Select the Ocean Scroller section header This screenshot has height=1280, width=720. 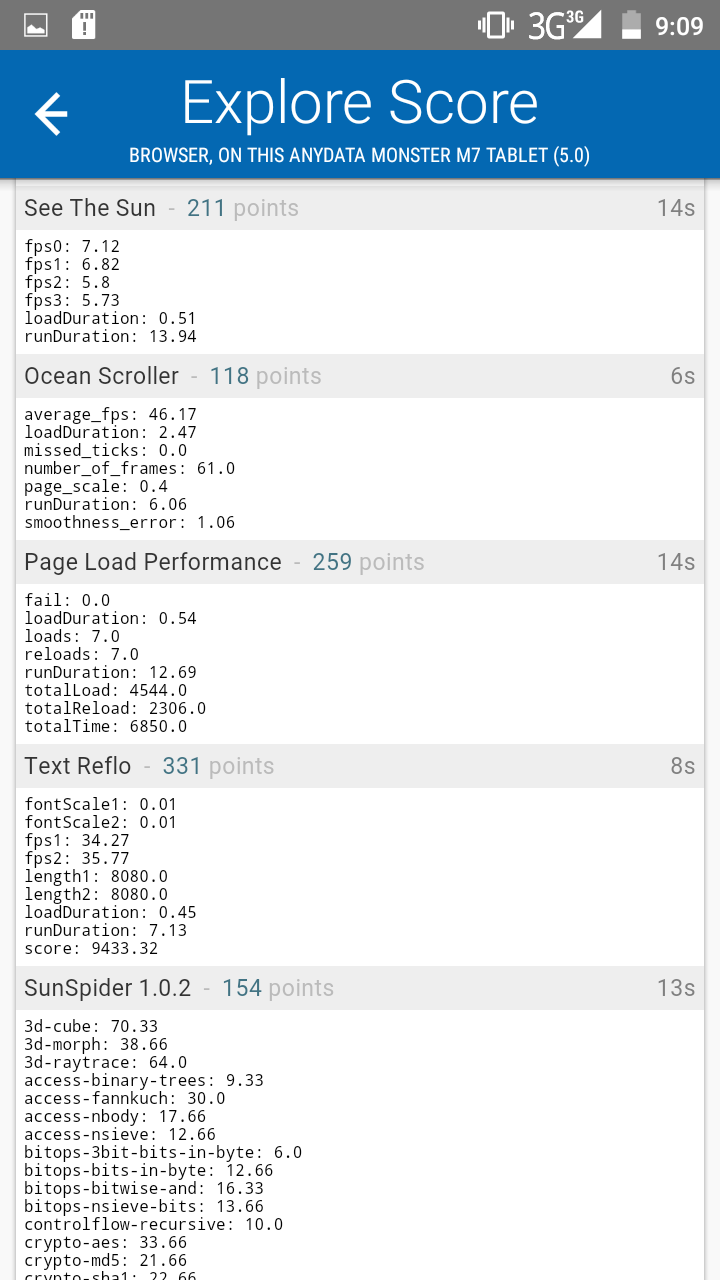101,376
